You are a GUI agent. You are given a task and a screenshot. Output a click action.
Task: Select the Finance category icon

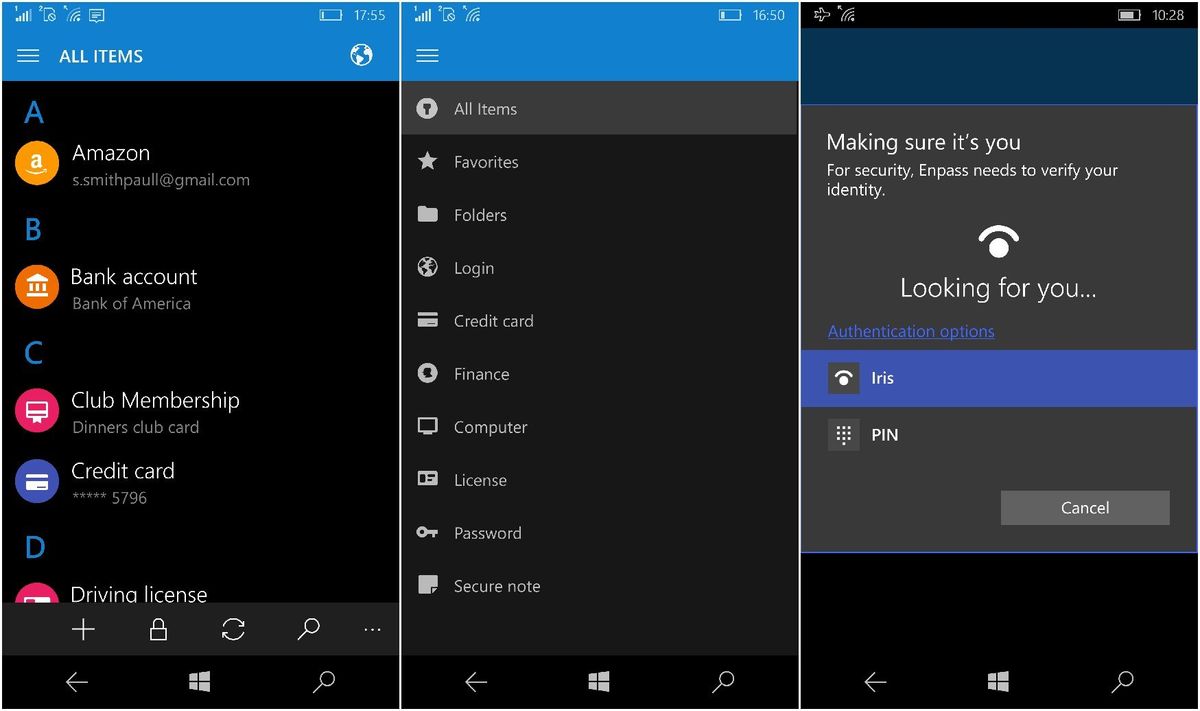[427, 373]
